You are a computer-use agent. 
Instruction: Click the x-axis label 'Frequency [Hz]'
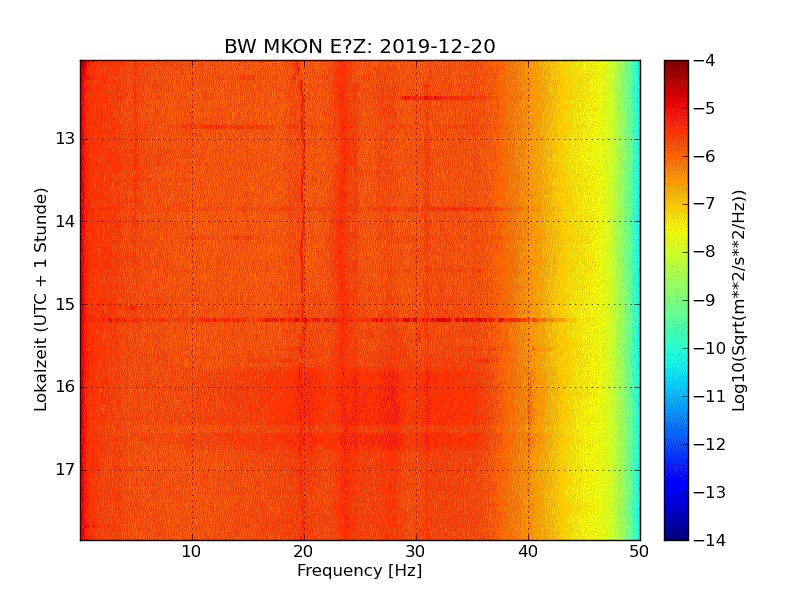point(360,570)
